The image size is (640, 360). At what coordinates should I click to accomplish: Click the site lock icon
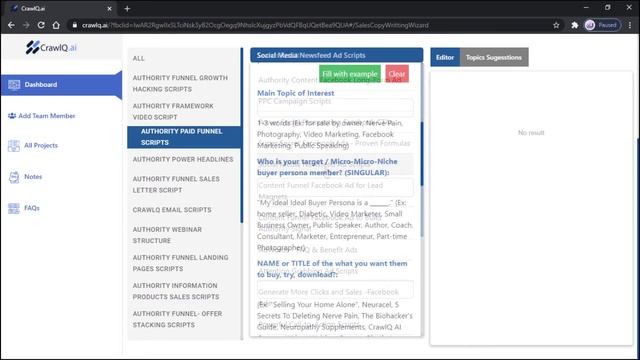[75, 25]
